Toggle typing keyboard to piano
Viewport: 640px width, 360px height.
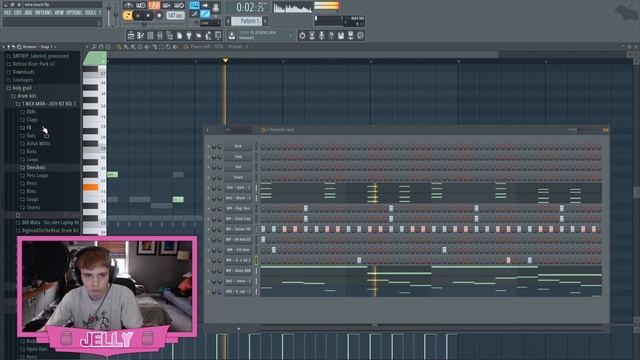[x=194, y=5]
